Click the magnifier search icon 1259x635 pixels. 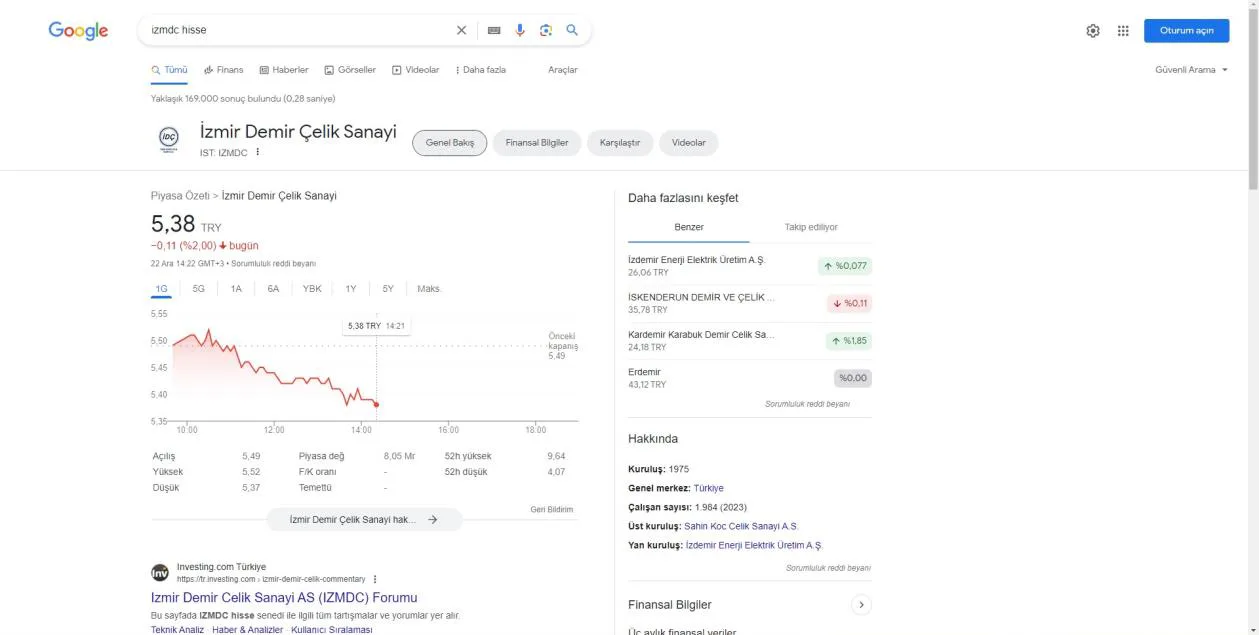pos(572,30)
